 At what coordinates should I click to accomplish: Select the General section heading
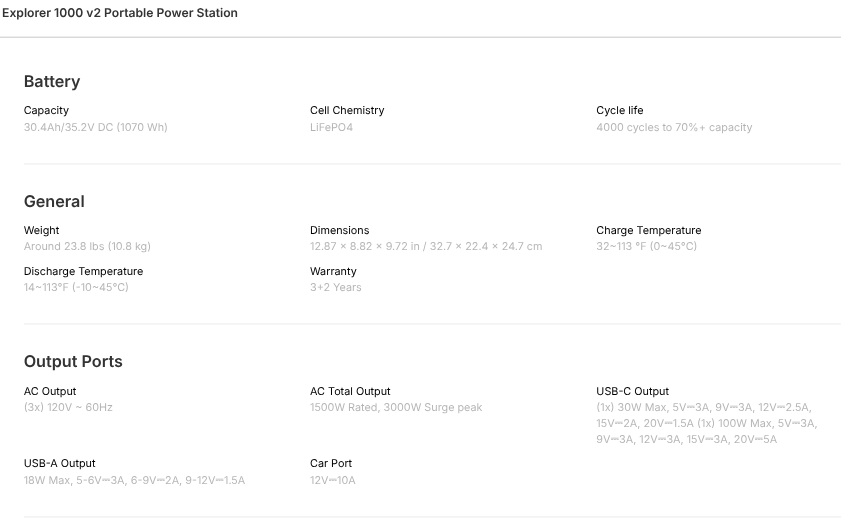pyautogui.click(x=54, y=201)
